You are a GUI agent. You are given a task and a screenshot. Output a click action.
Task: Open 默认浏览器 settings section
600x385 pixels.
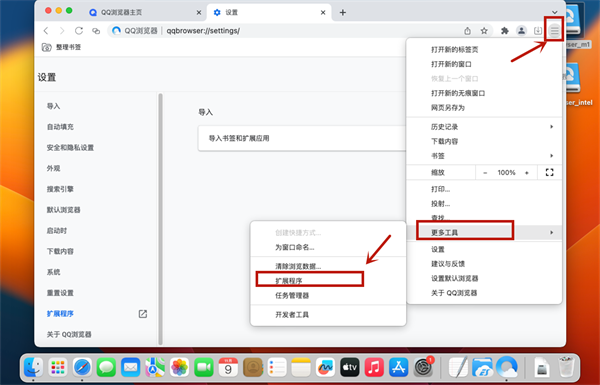click(x=64, y=210)
